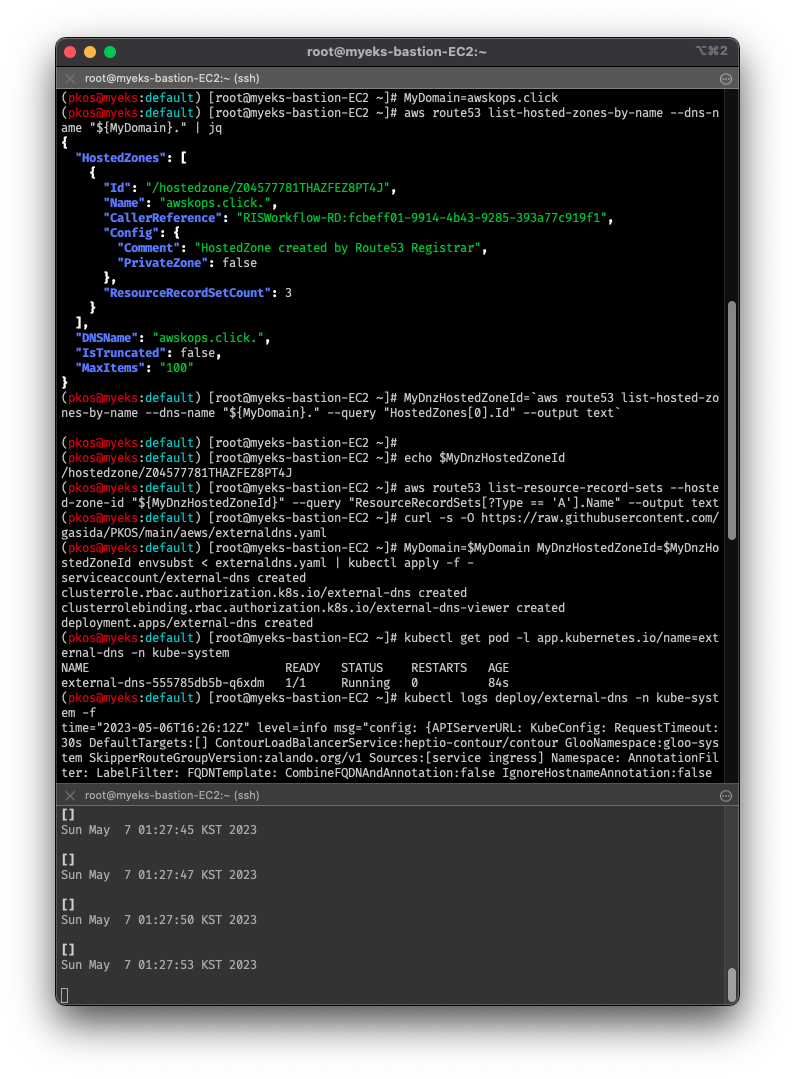Viewport: 795px width, 1079px height.
Task: Click timestamp 'Sun May 7 01:27:53 KST 2023'
Action: pyautogui.click(x=159, y=965)
